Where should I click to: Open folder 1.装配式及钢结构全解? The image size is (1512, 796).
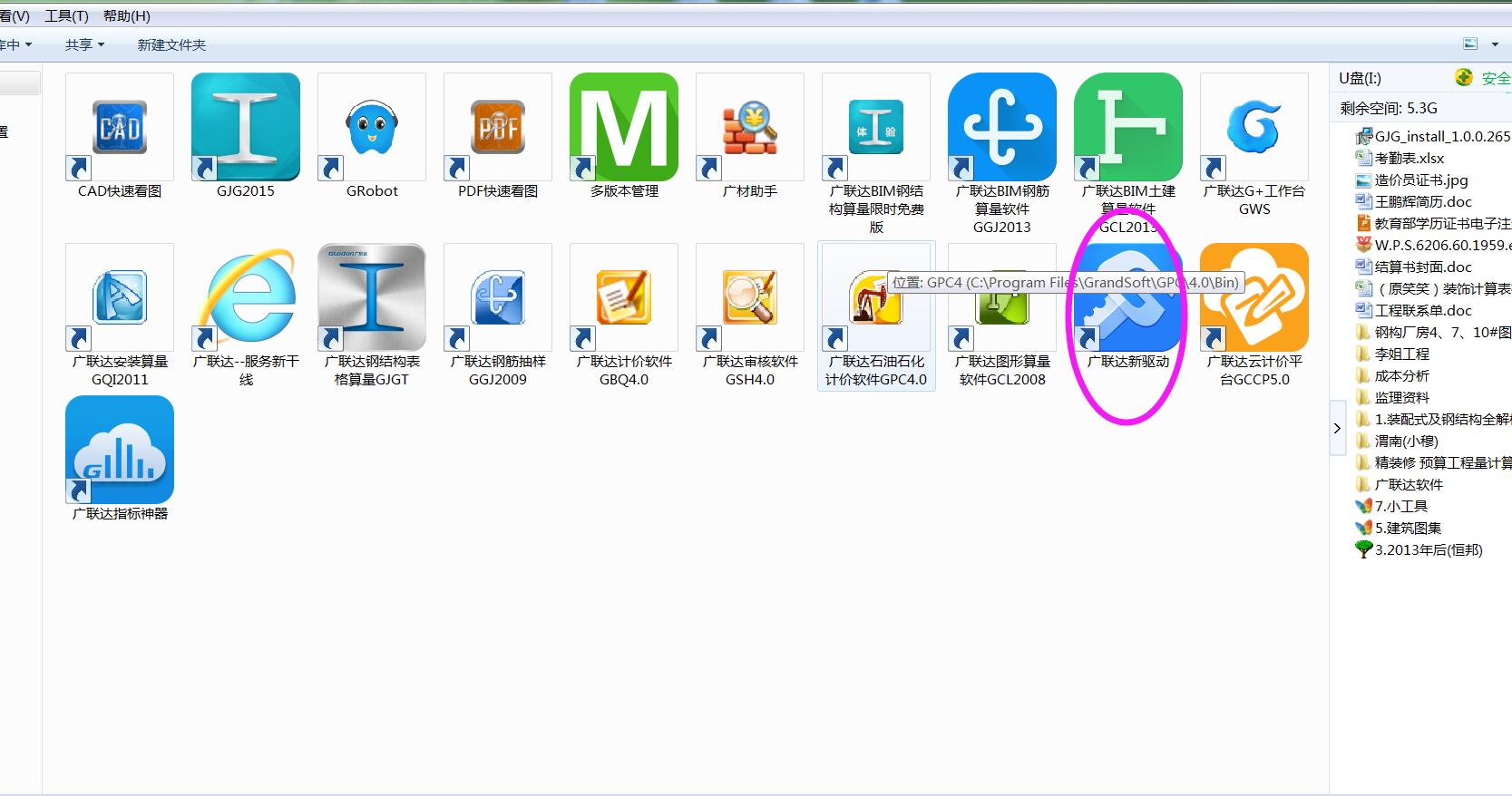tap(1432, 419)
